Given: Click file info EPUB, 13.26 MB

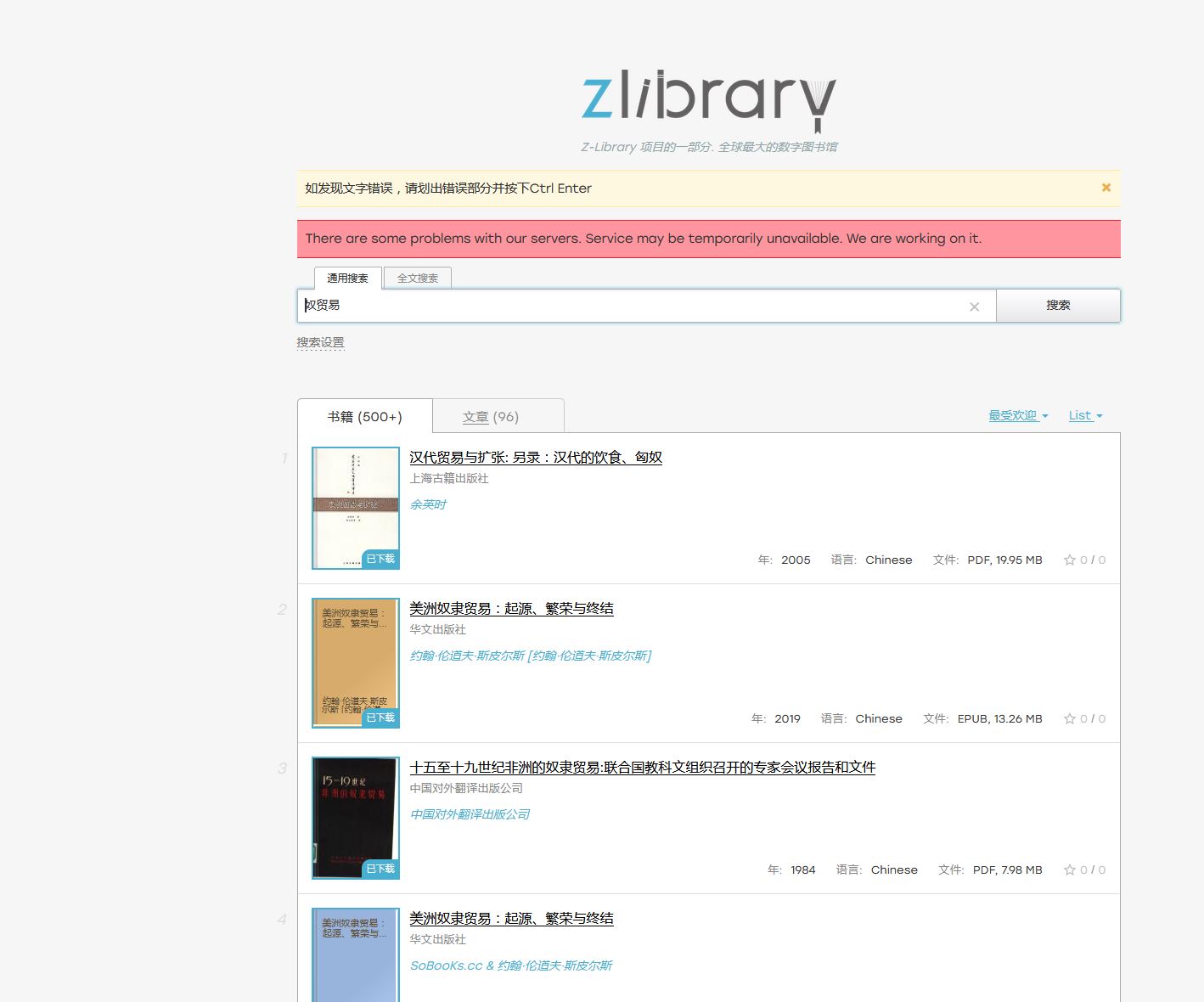Looking at the screenshot, I should click(x=999, y=718).
